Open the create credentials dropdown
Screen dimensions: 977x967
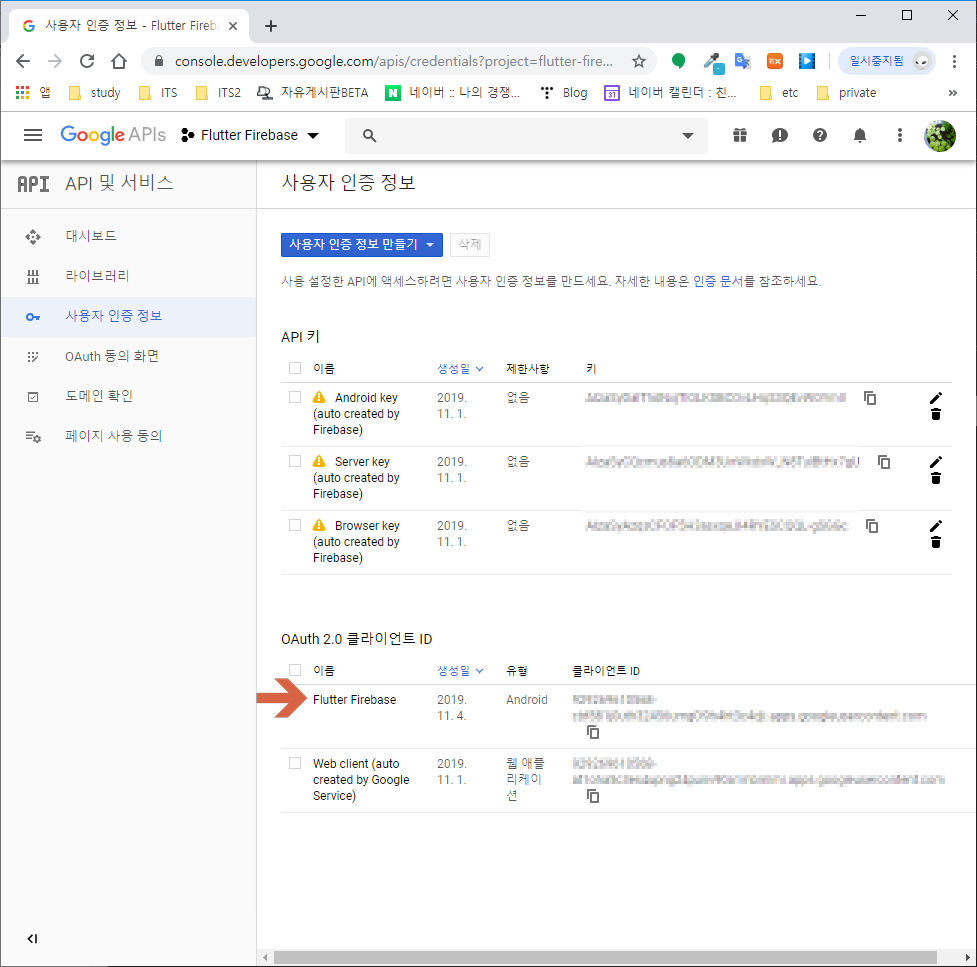pos(361,245)
